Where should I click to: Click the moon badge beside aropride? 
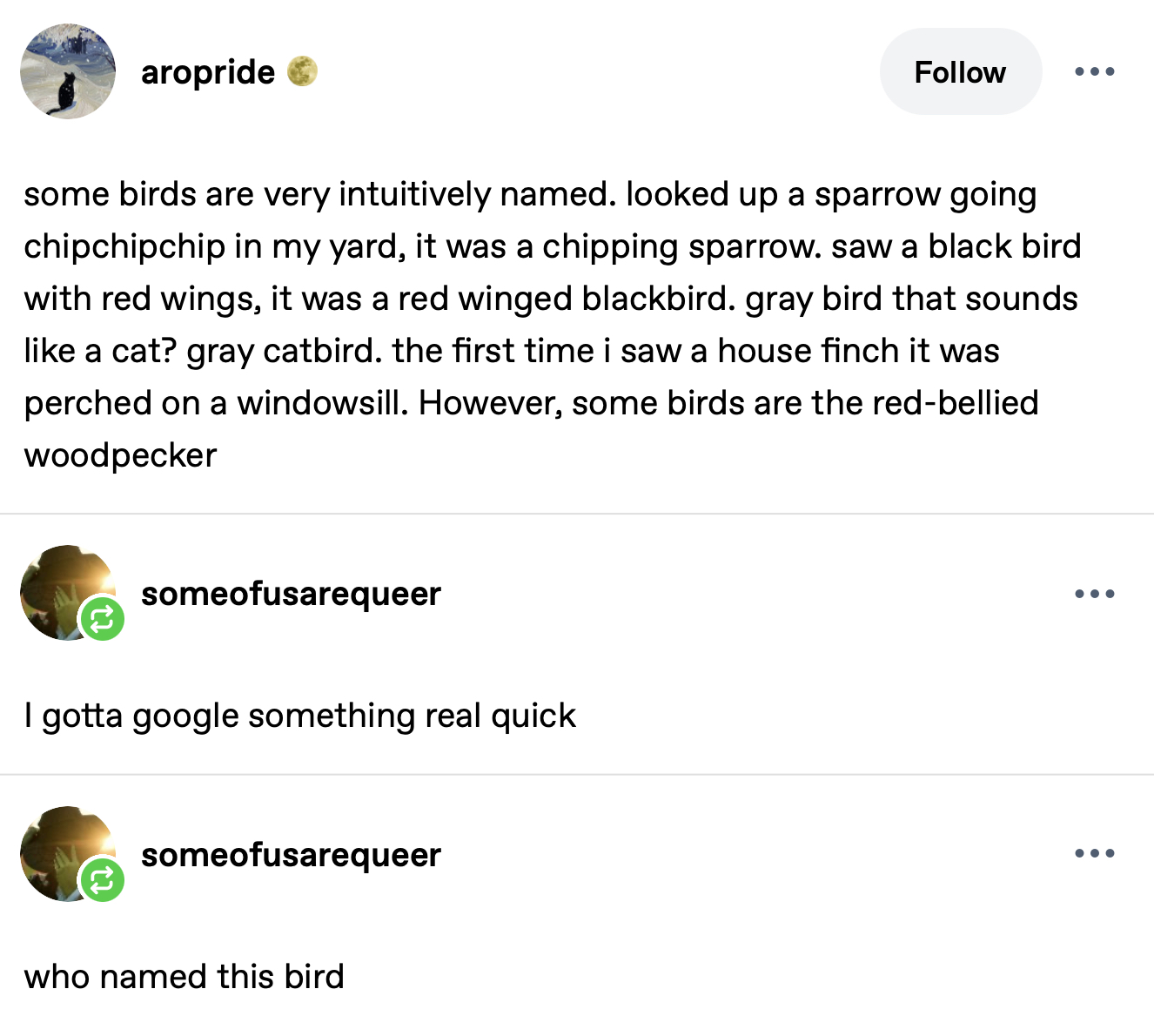[x=302, y=71]
